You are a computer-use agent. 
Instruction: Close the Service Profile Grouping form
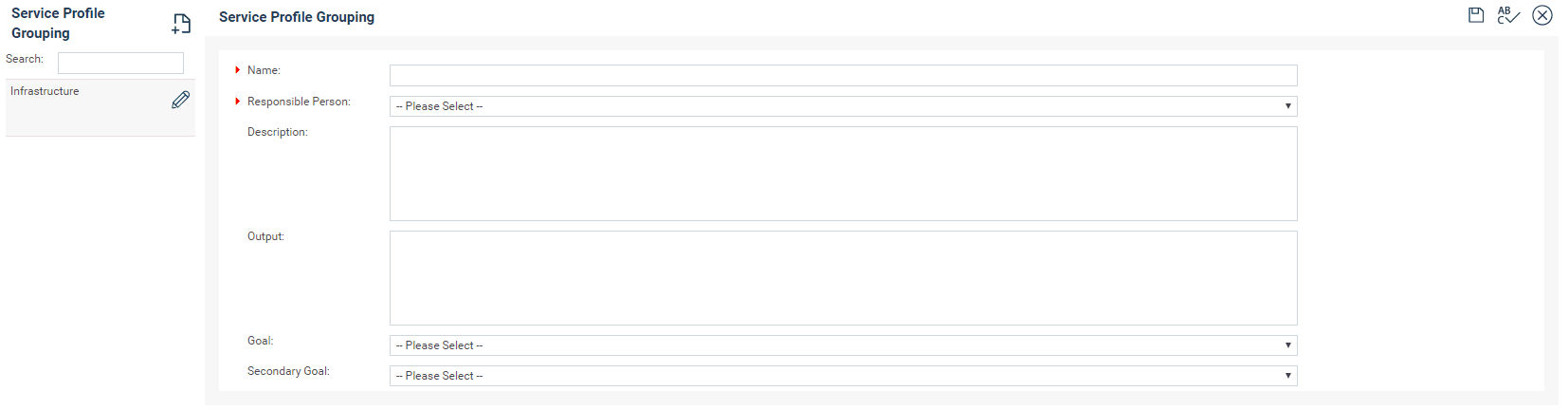[1542, 15]
